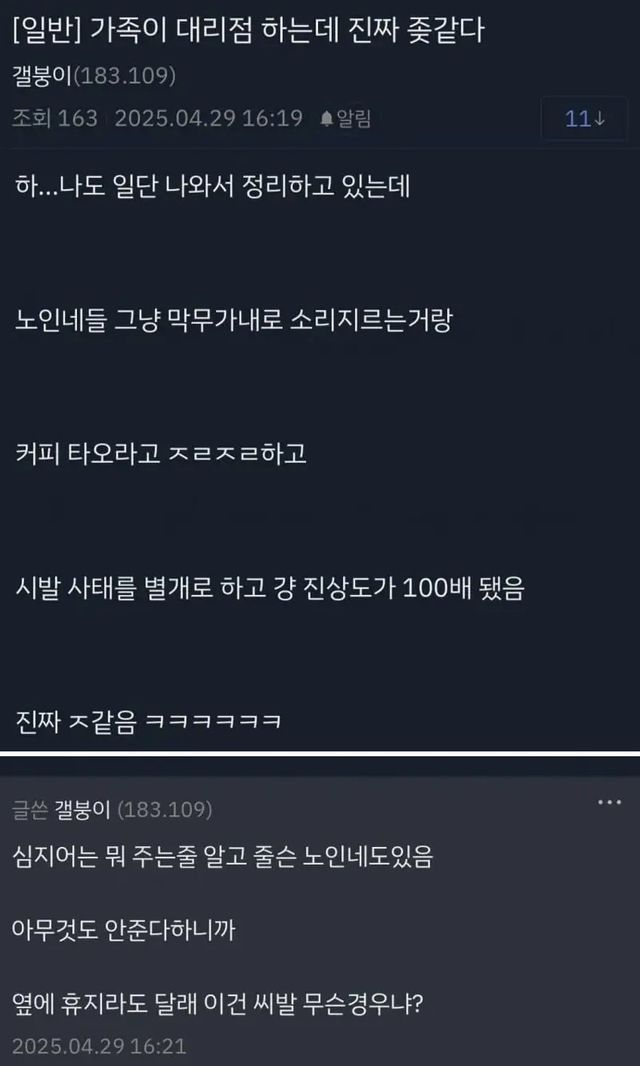The width and height of the screenshot is (640, 1066).
Task: Click the 조회 163 view count
Action: coord(55,119)
